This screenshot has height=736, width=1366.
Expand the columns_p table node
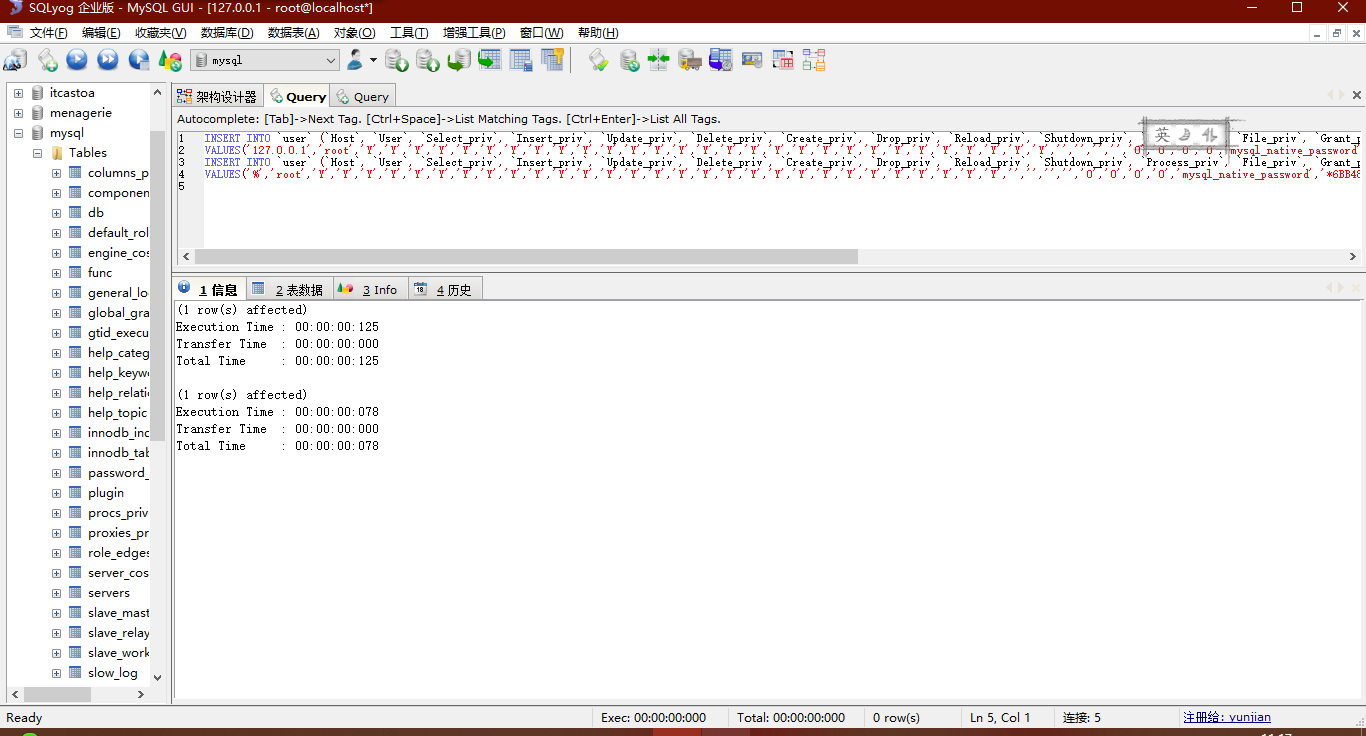click(x=56, y=173)
